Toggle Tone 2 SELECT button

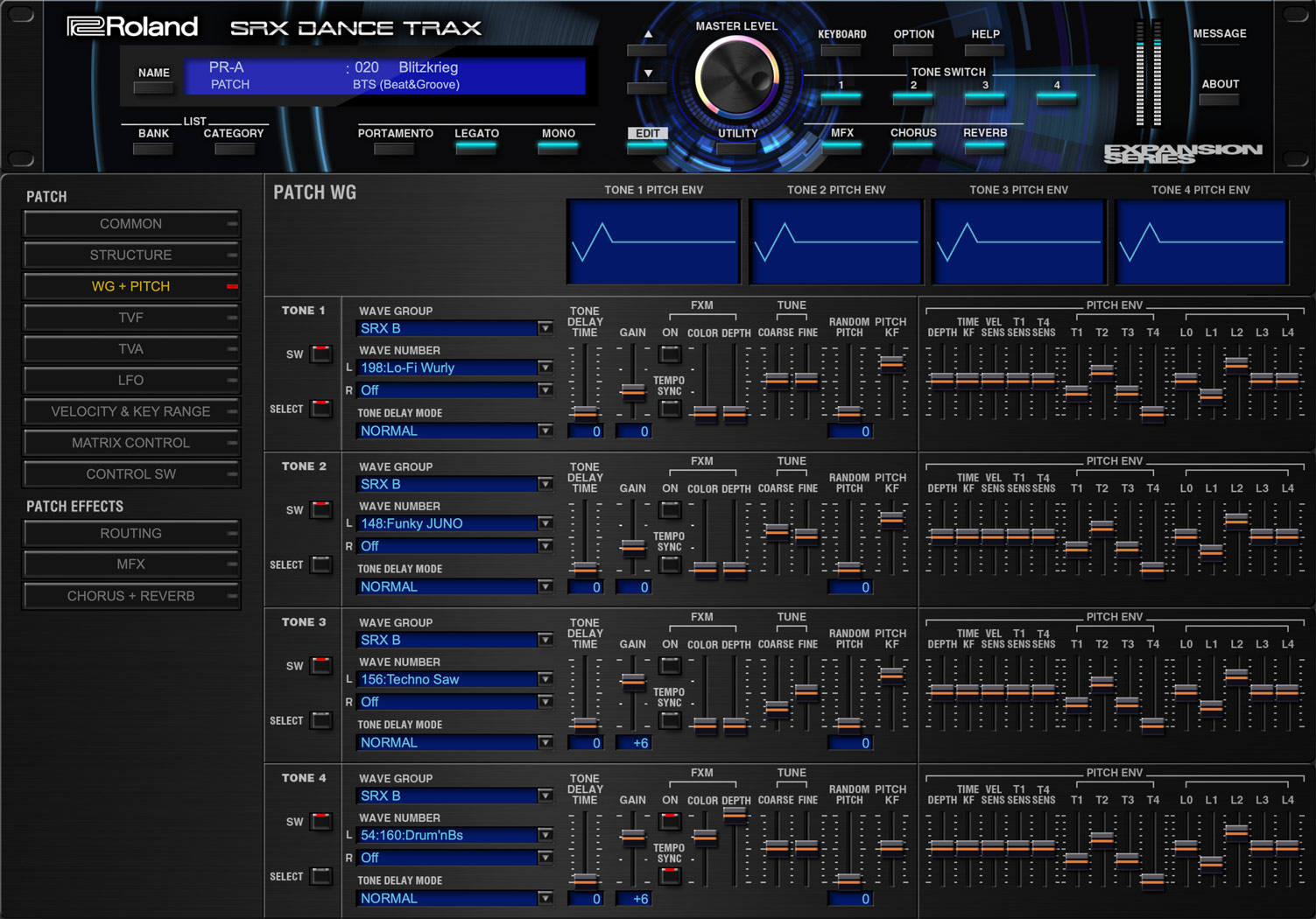click(x=321, y=565)
